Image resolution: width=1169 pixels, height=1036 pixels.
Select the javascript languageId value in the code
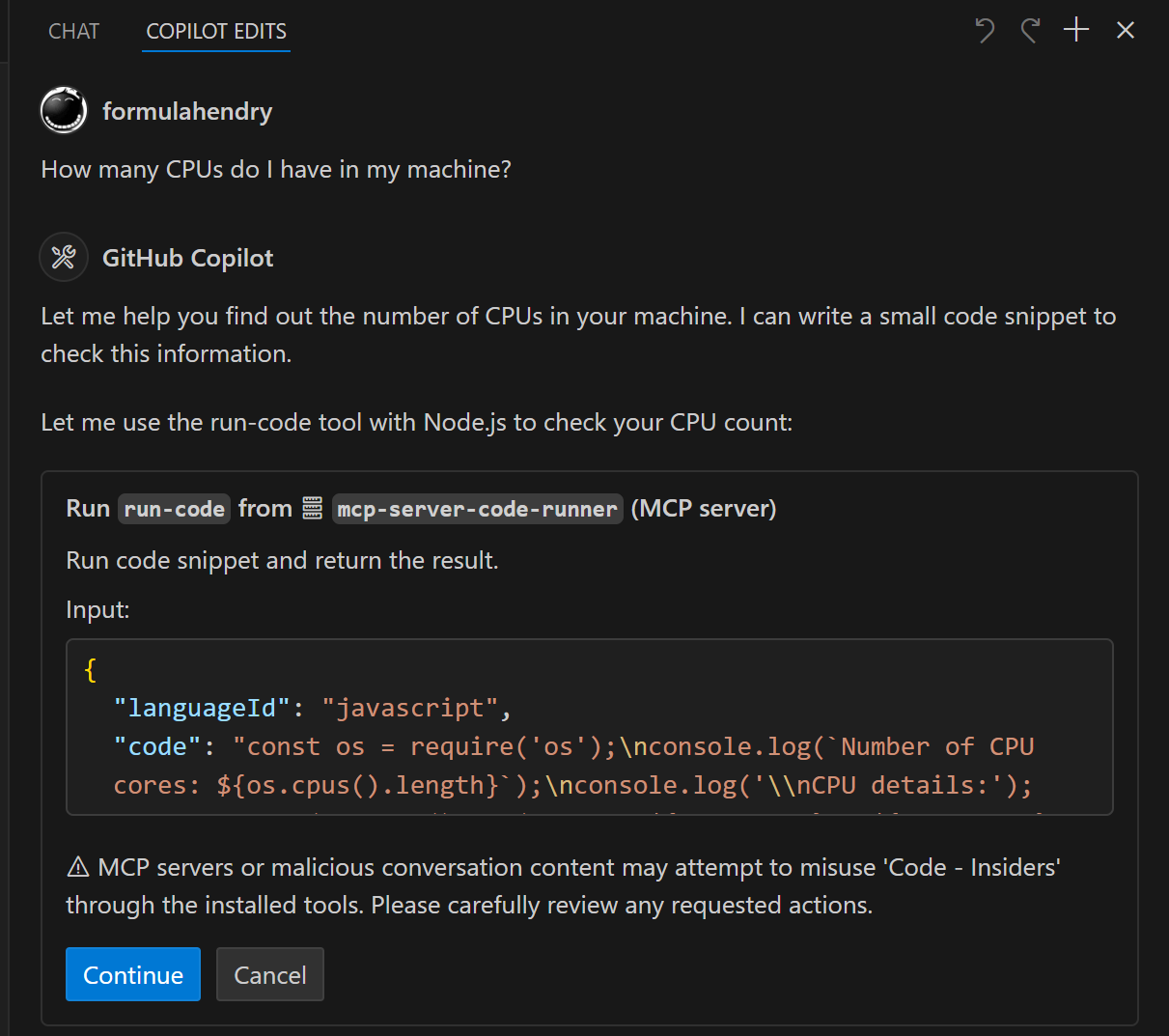tap(412, 708)
